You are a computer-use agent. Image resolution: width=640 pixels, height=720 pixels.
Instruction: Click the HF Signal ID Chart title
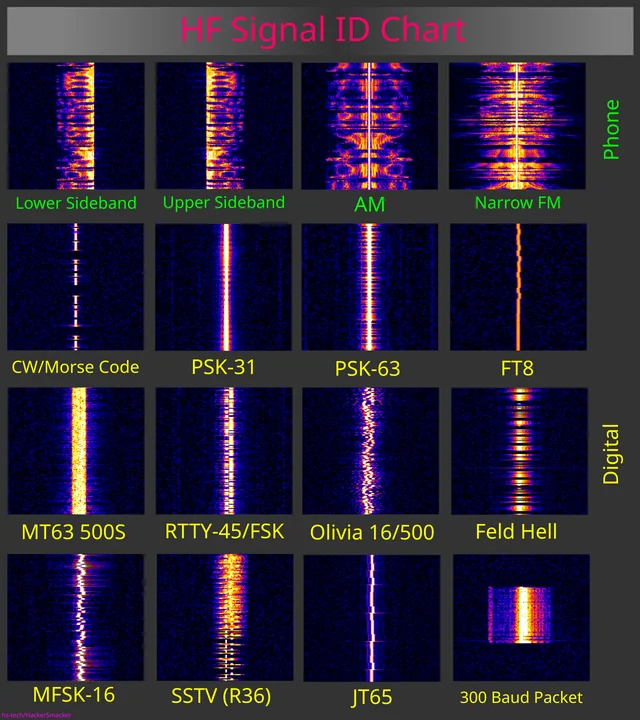(x=322, y=30)
